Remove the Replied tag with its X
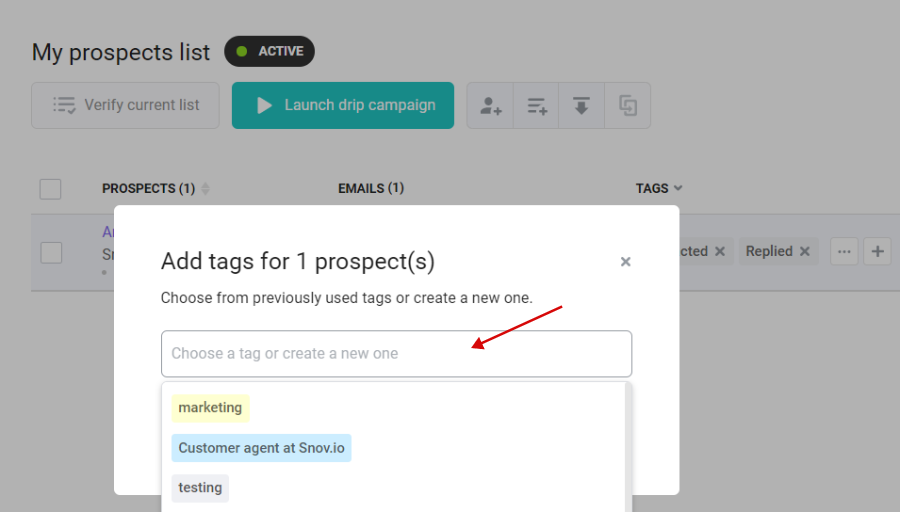 (x=805, y=251)
